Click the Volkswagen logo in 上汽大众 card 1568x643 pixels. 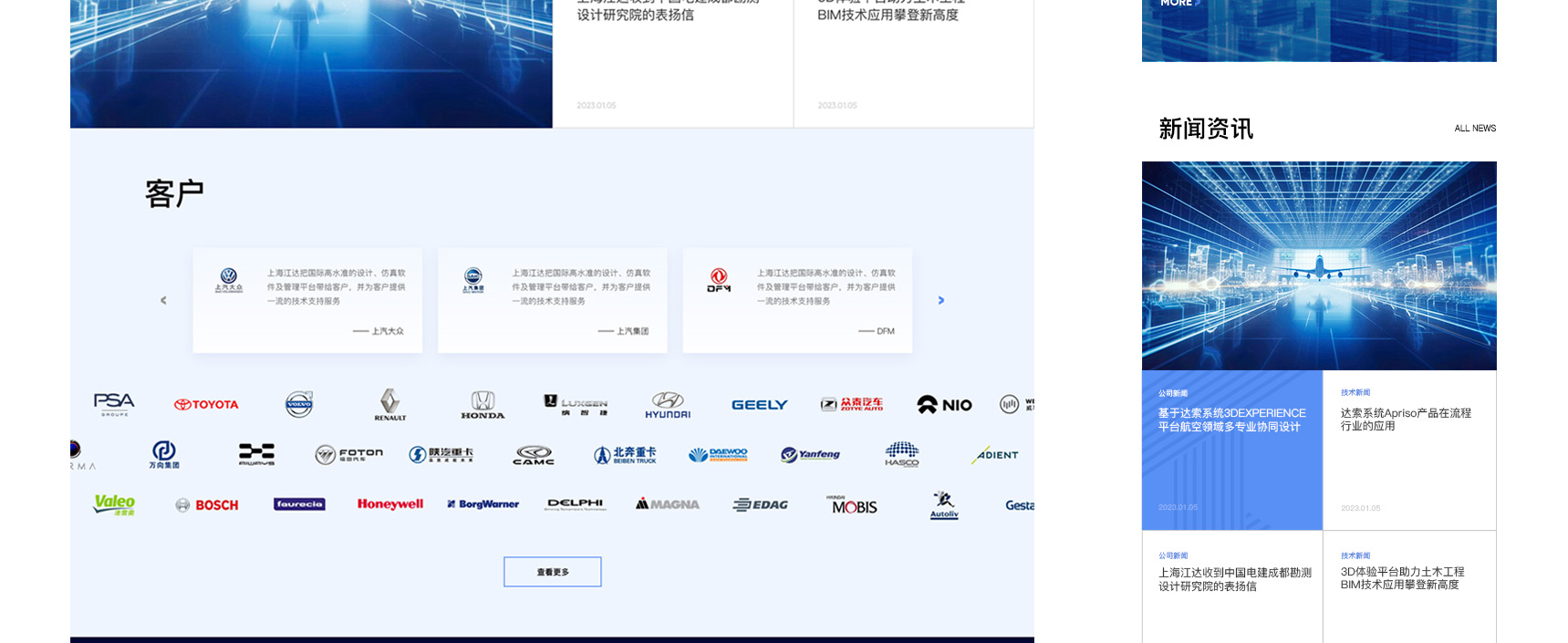point(229,280)
